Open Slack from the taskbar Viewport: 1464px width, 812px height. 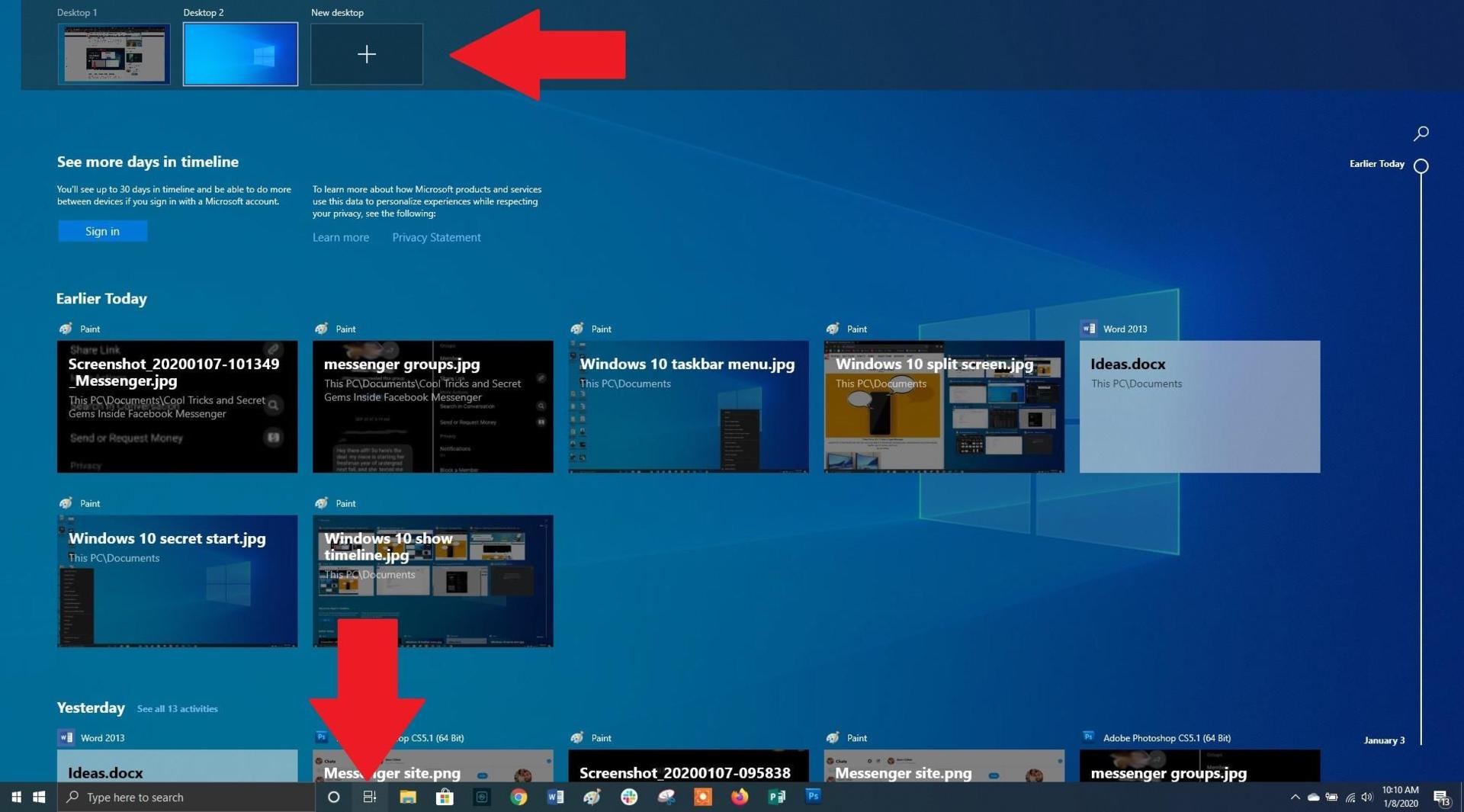pos(628,797)
